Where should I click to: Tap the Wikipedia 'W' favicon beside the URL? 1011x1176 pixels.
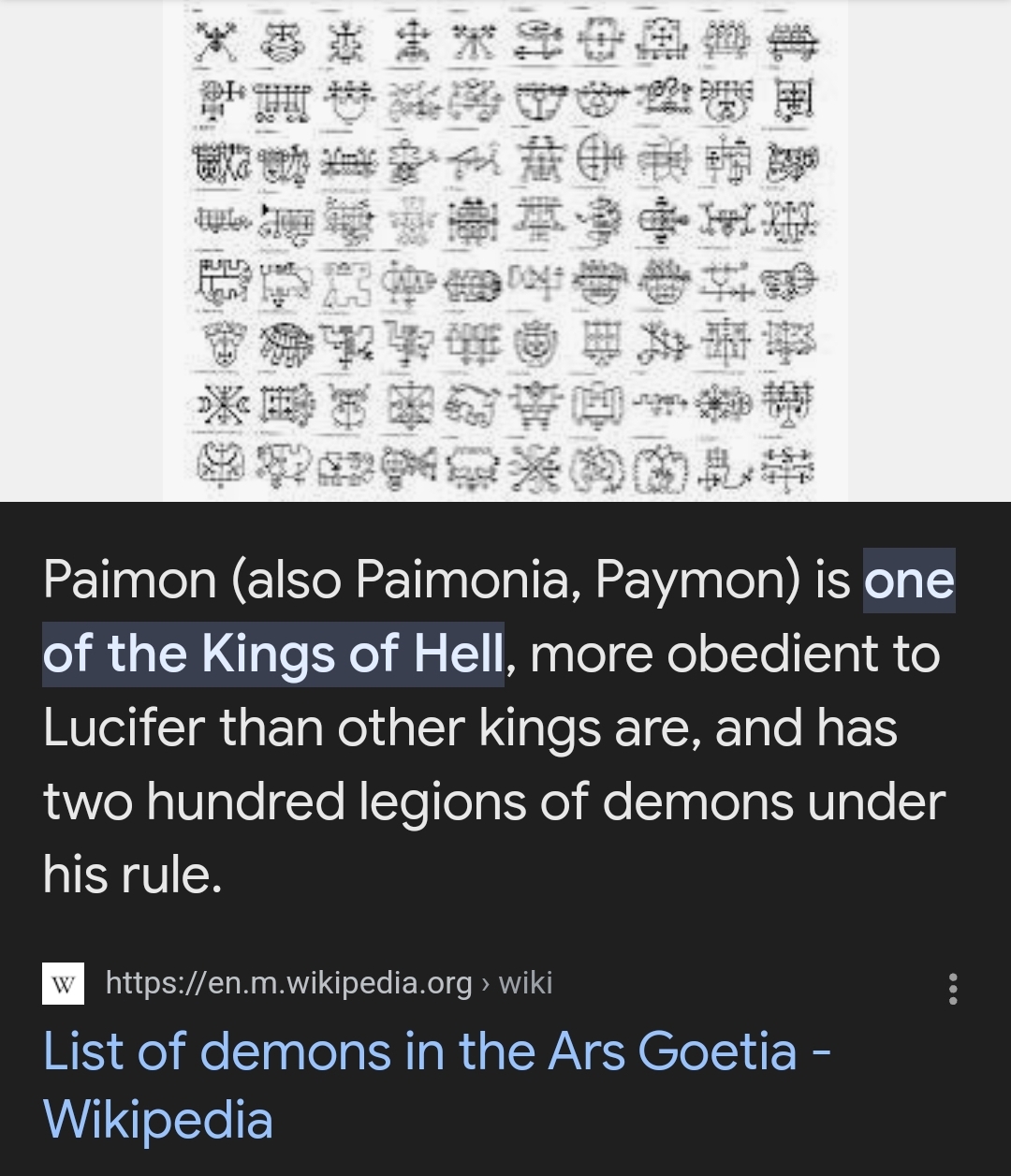62,984
